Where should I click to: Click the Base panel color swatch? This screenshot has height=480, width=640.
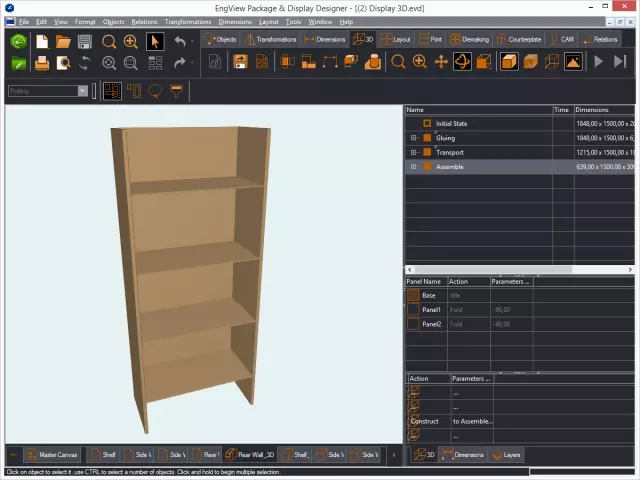tap(413, 296)
